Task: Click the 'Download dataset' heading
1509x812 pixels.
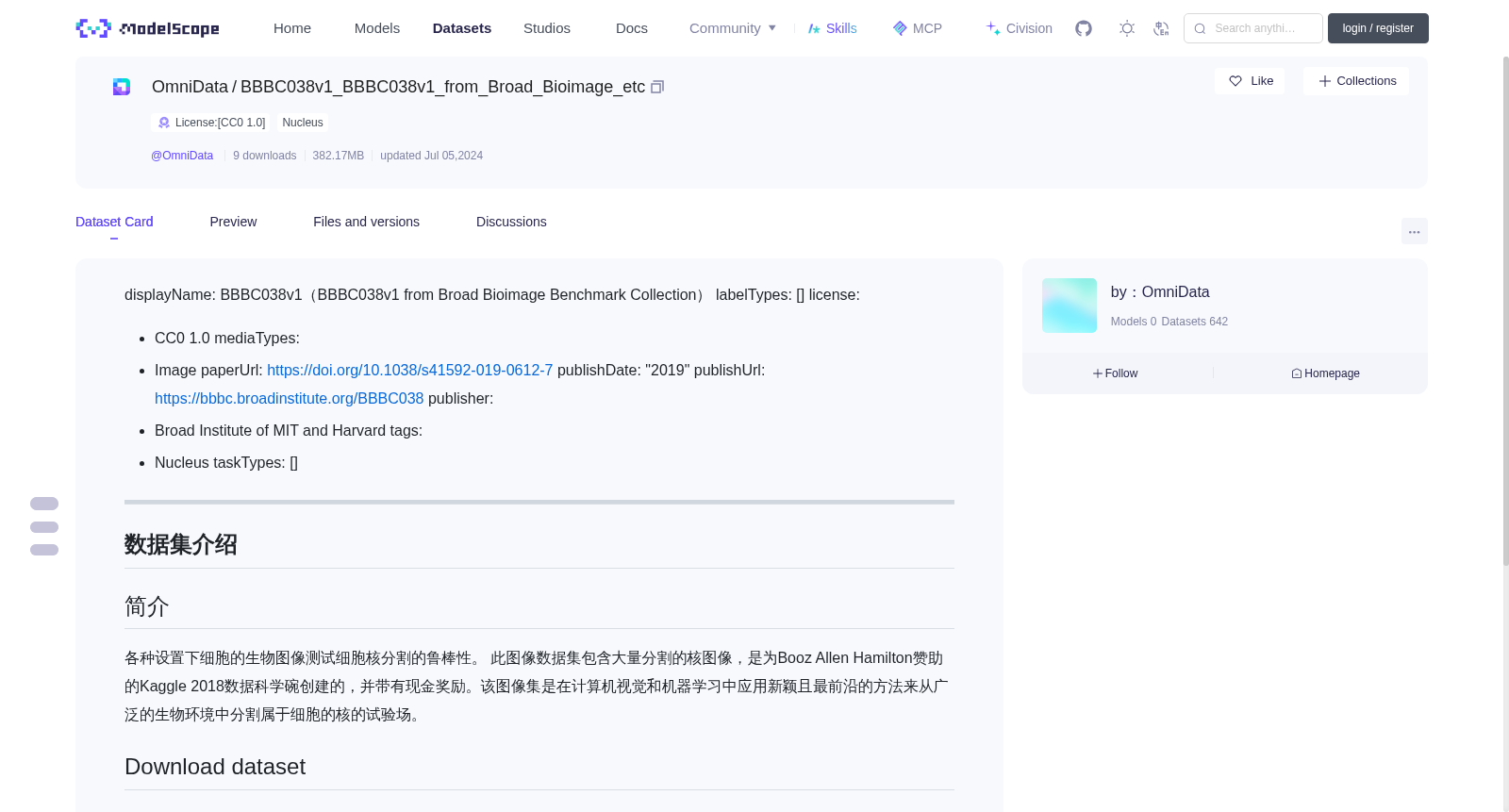Action: pyautogui.click(x=215, y=767)
